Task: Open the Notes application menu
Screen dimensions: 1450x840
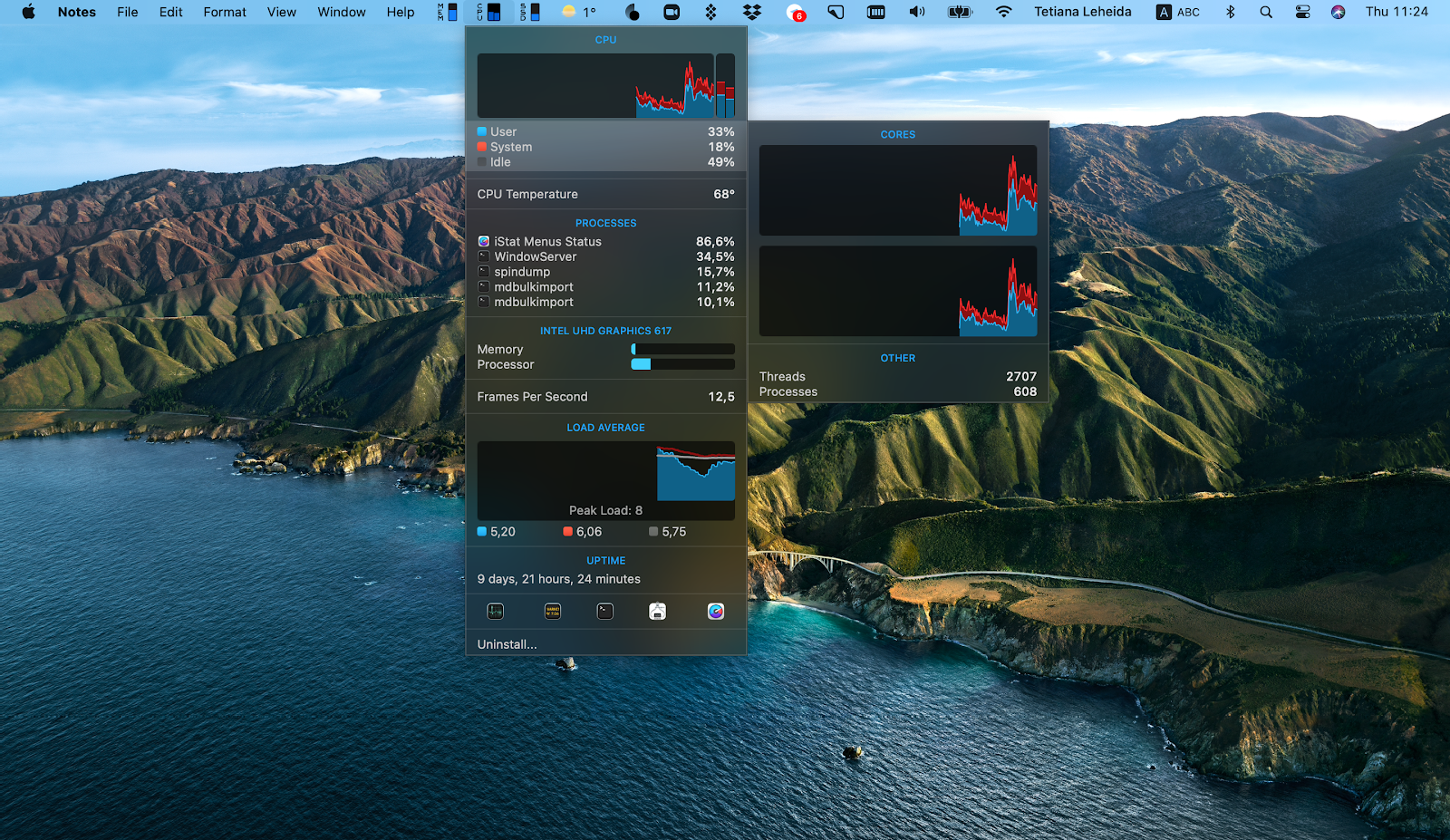Action: [77, 12]
